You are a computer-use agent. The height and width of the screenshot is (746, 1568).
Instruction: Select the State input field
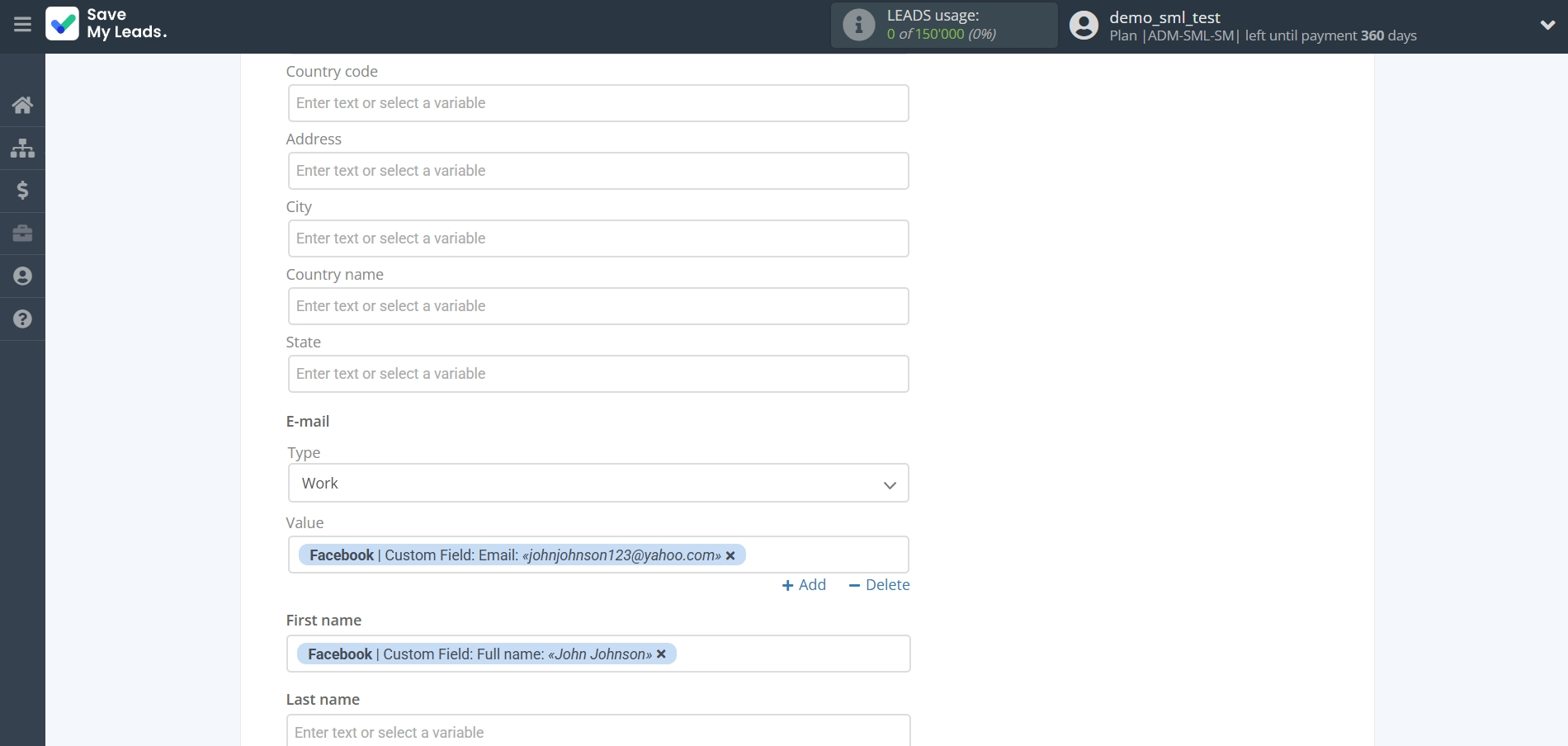[x=597, y=374]
